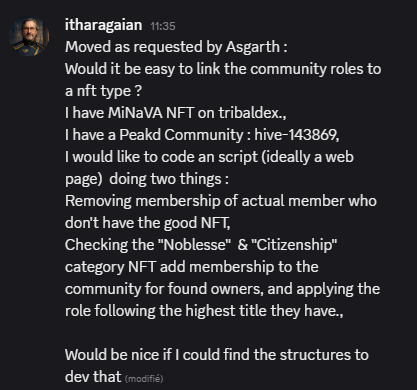This screenshot has width=417, height=390.
Task: Click the word tribaldex in message
Action: 249,113
